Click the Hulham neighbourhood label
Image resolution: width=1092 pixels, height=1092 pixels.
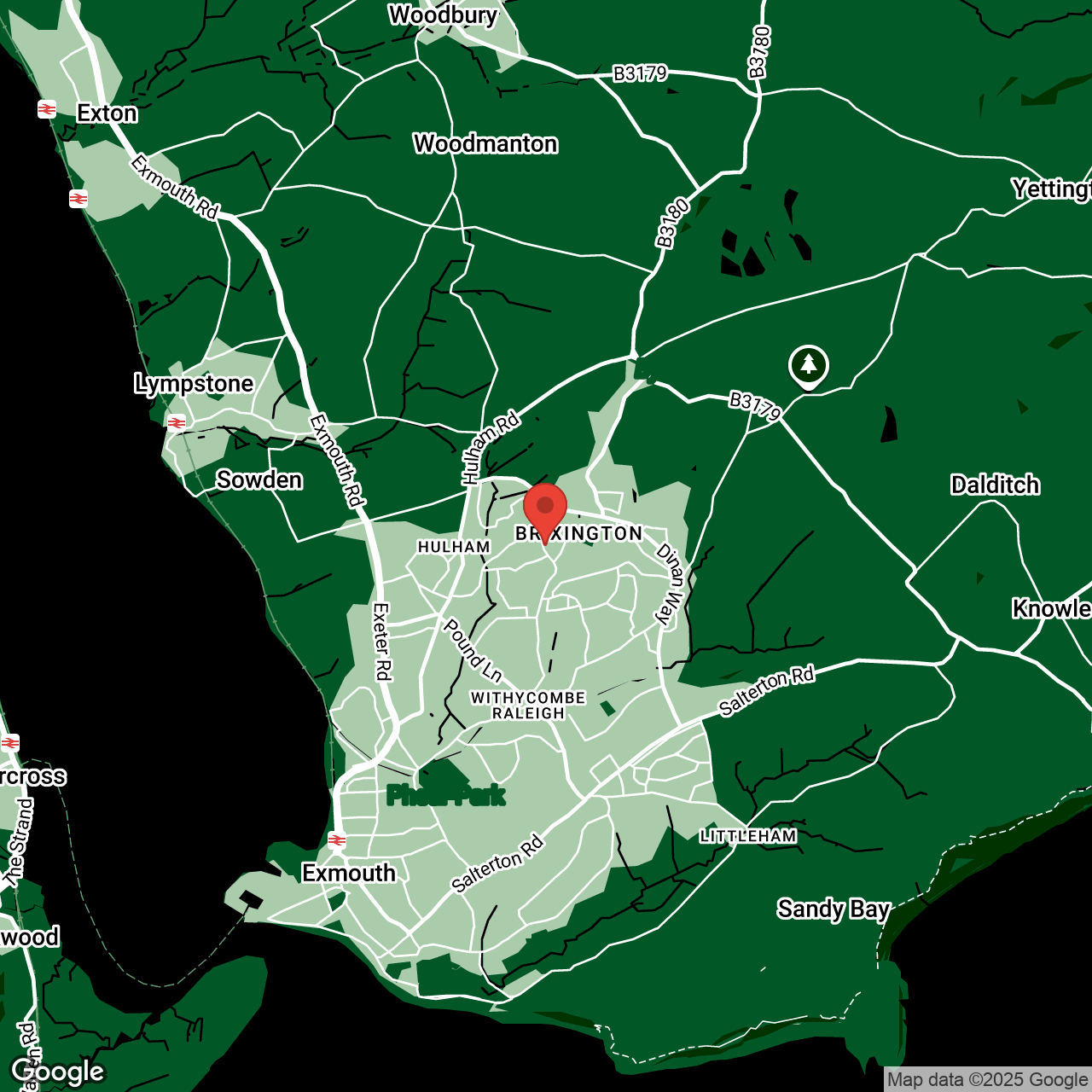pyautogui.click(x=454, y=547)
